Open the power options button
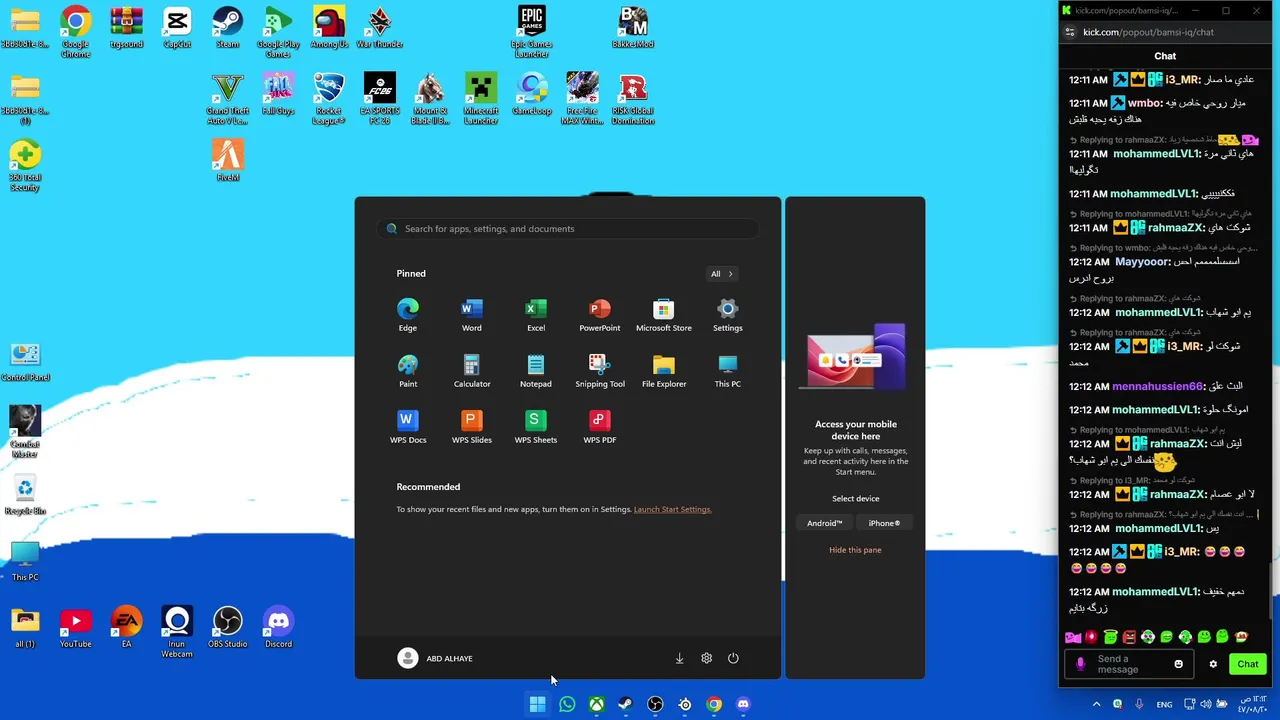The height and width of the screenshot is (720, 1280). [733, 658]
